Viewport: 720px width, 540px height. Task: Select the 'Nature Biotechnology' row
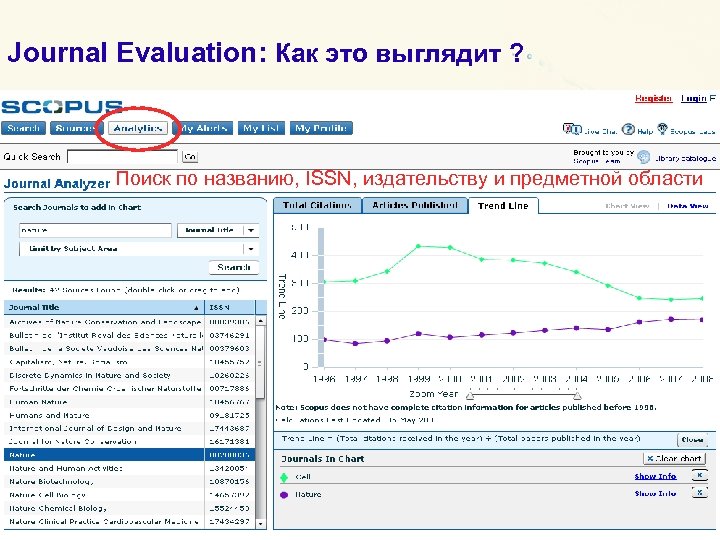click(x=129, y=482)
